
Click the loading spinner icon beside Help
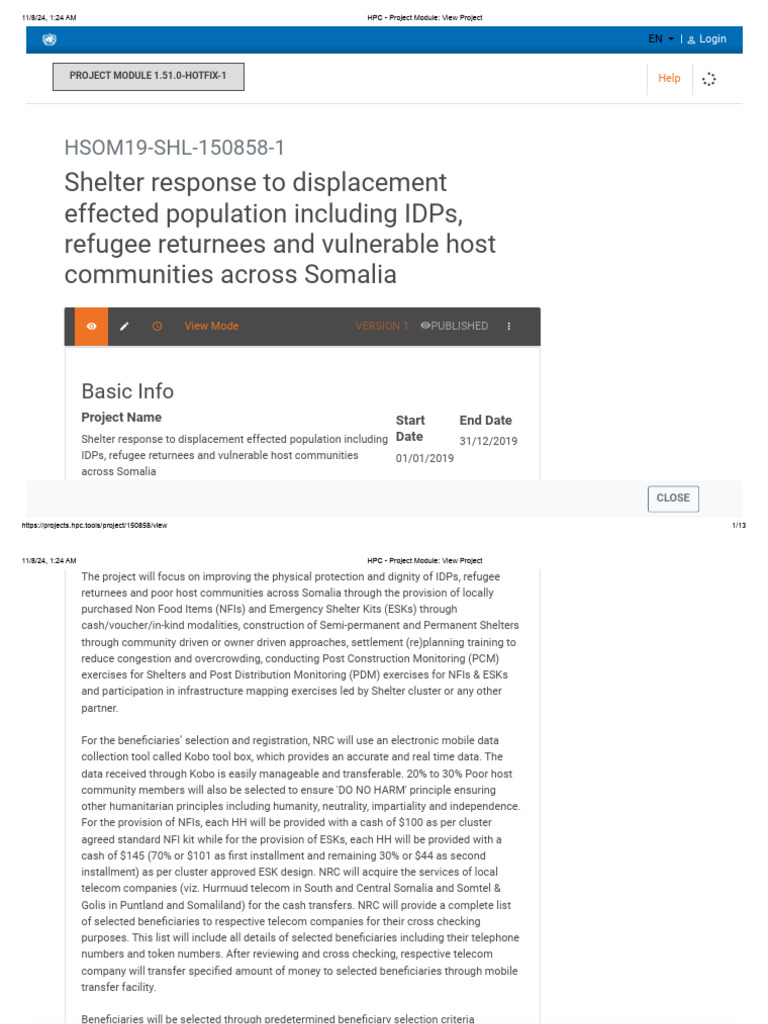tap(709, 79)
